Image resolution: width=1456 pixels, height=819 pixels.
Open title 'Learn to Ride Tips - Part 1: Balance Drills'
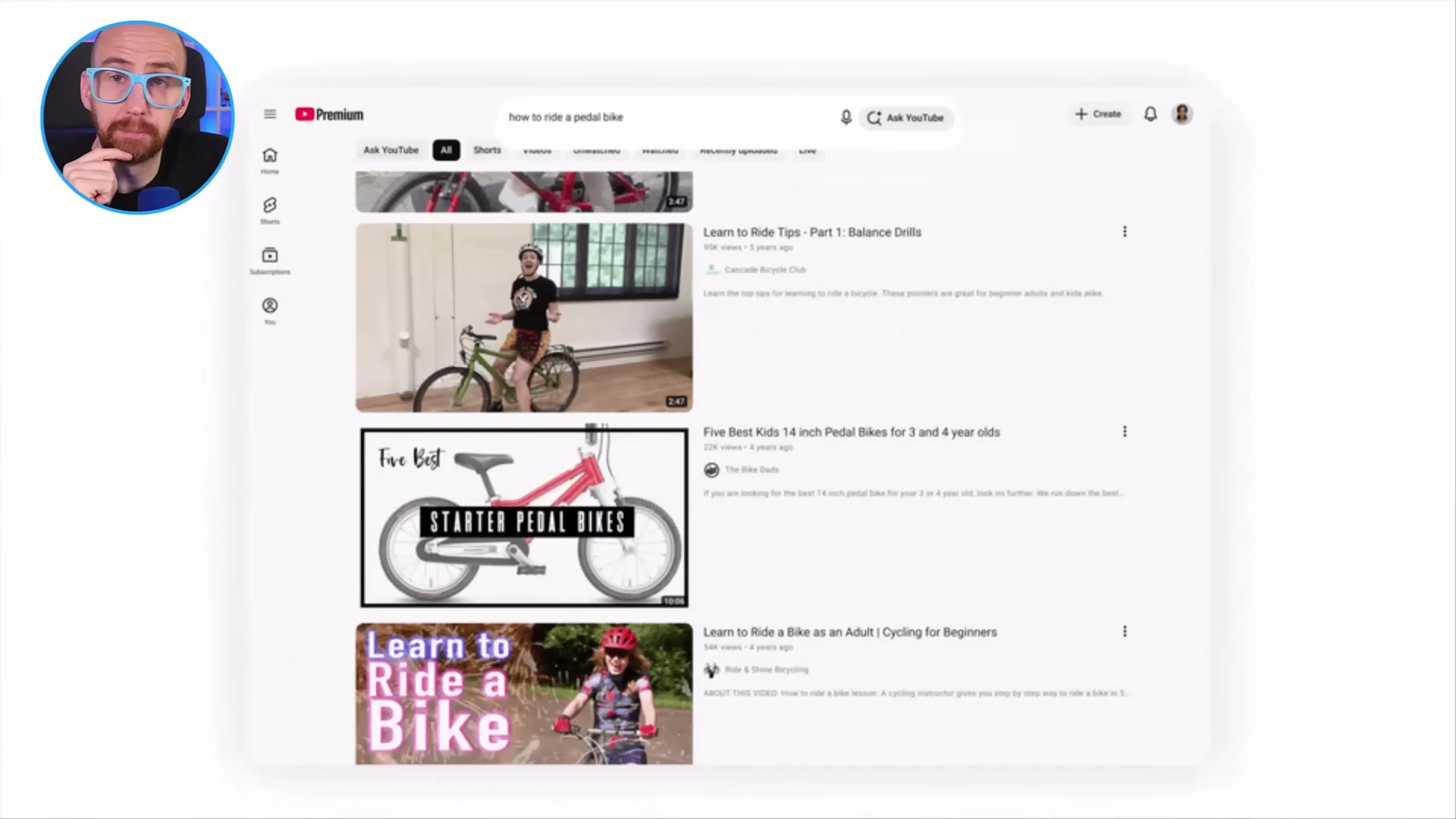[x=812, y=233]
